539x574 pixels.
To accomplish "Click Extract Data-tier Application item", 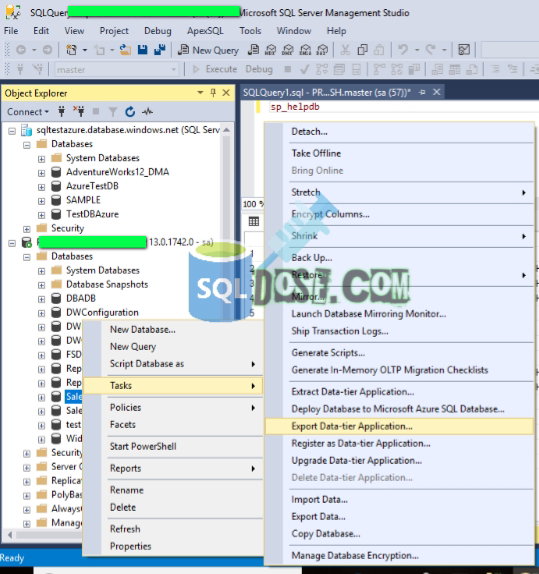I will pos(353,392).
